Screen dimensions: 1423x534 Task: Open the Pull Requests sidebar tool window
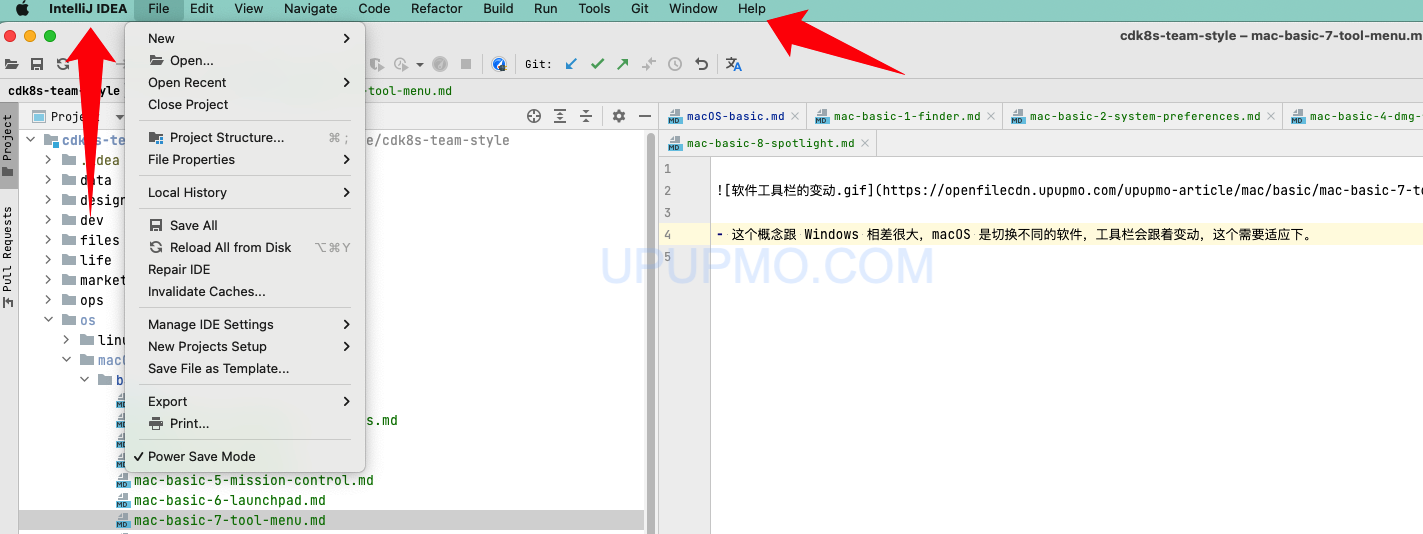(x=8, y=256)
